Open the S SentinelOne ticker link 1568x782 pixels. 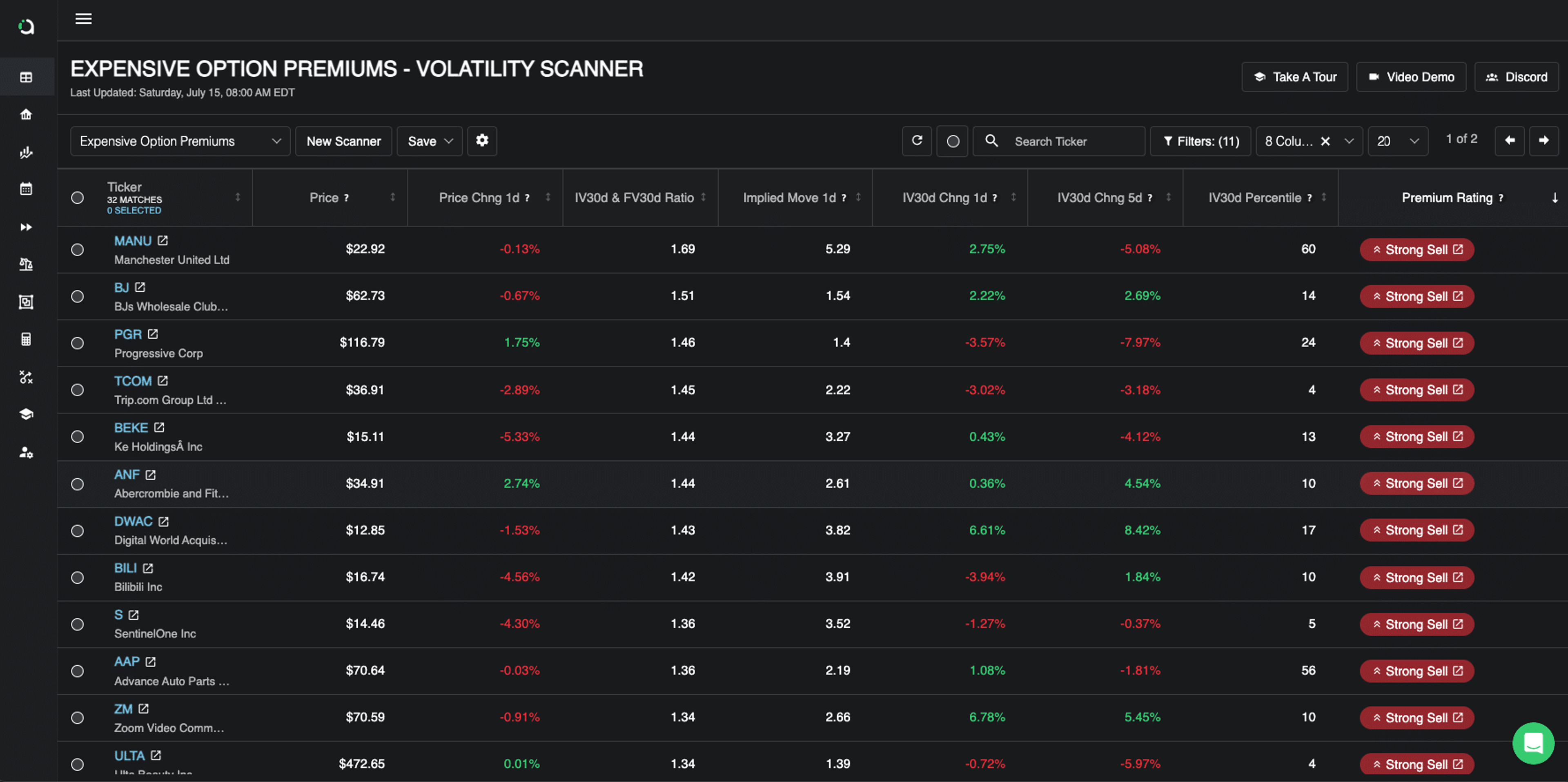click(x=119, y=615)
